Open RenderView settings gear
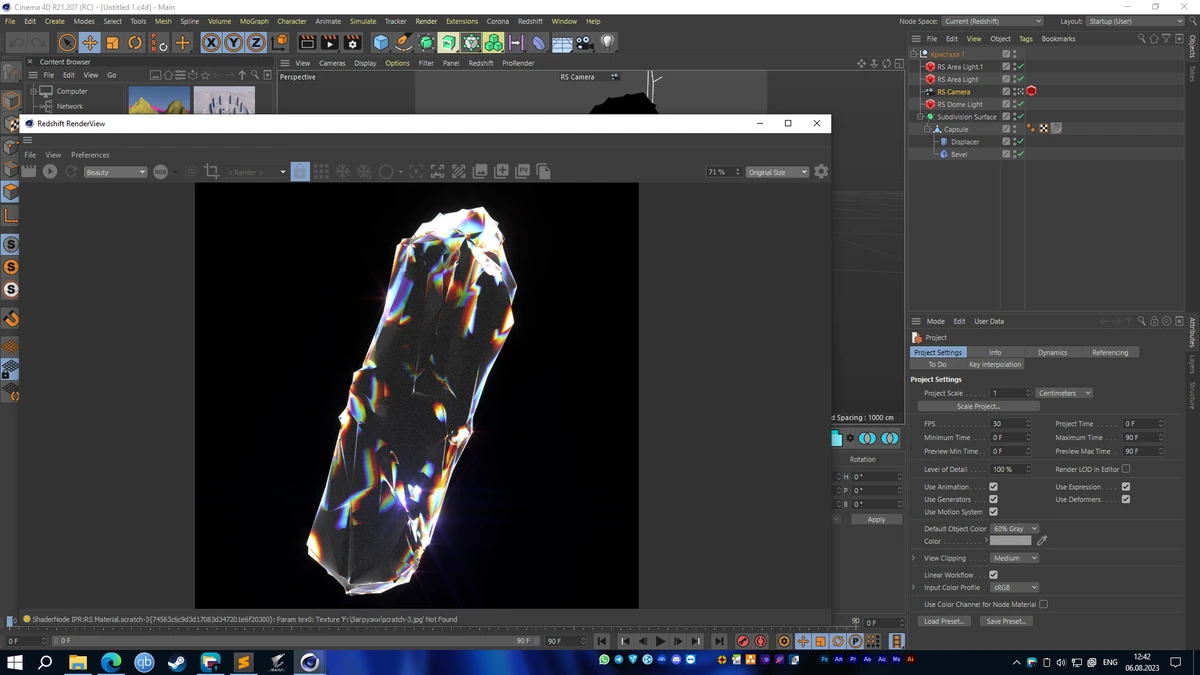1200x675 pixels. click(x=821, y=172)
